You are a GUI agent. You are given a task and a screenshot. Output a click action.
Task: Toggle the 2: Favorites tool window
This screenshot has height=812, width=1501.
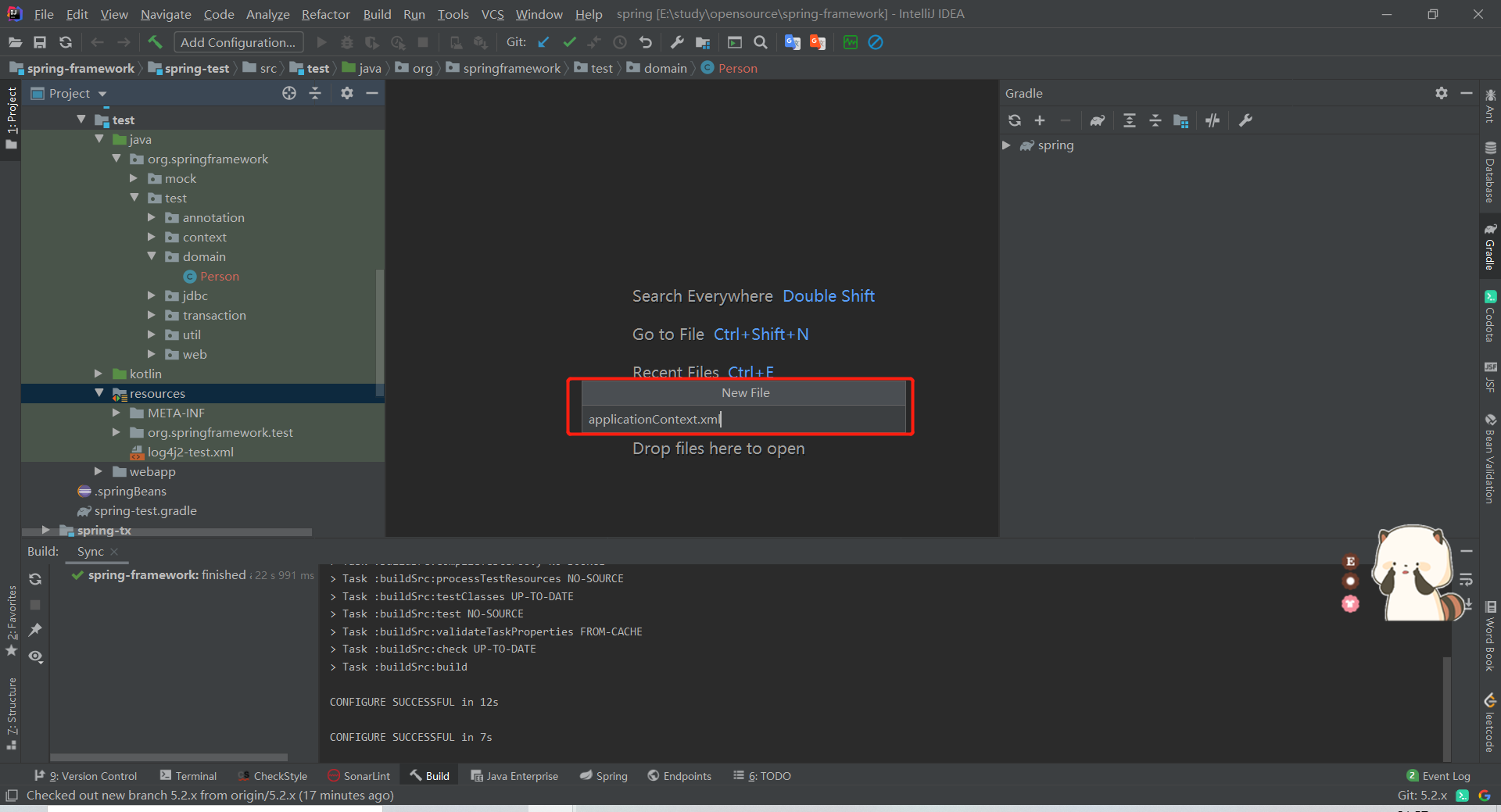point(11,621)
